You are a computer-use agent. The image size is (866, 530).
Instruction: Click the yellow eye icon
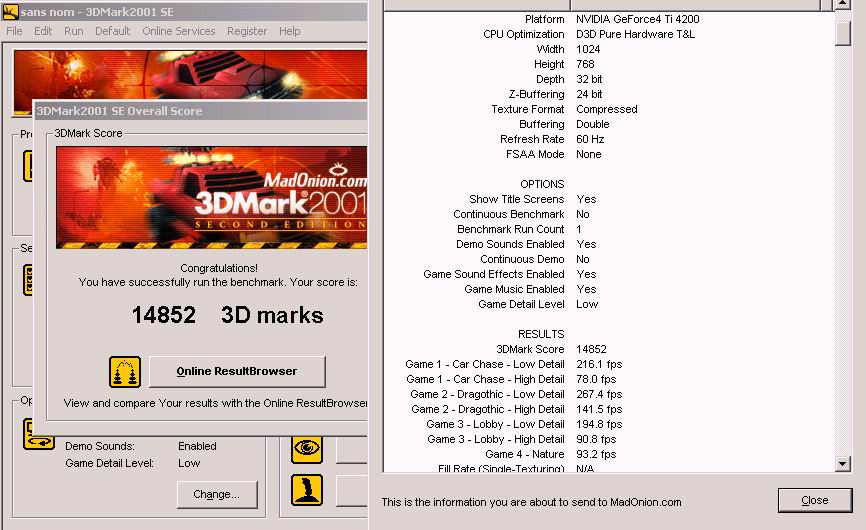tap(307, 448)
